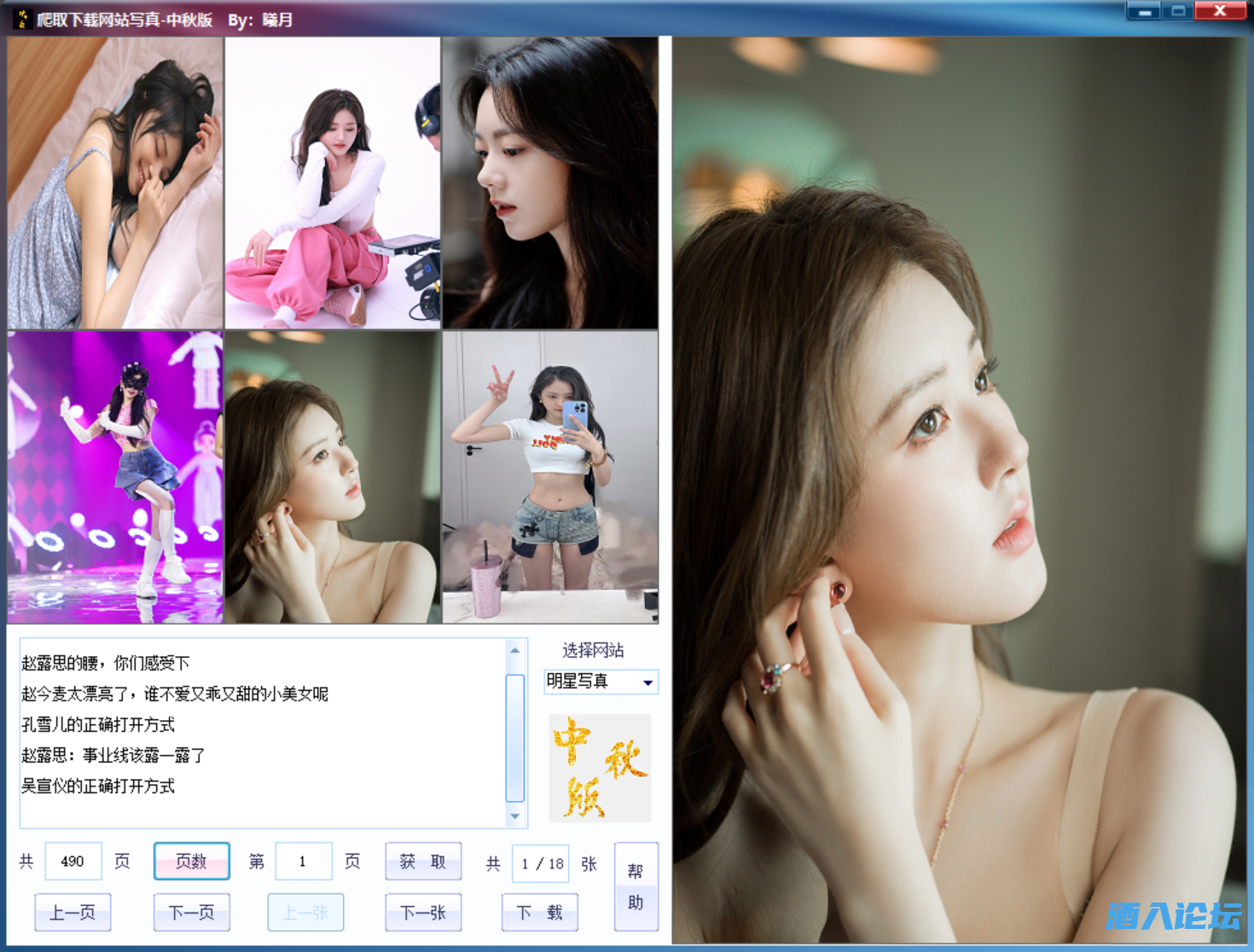Open the 选择网站 dropdown arrow
Screen dimensions: 1254x952
647,682
